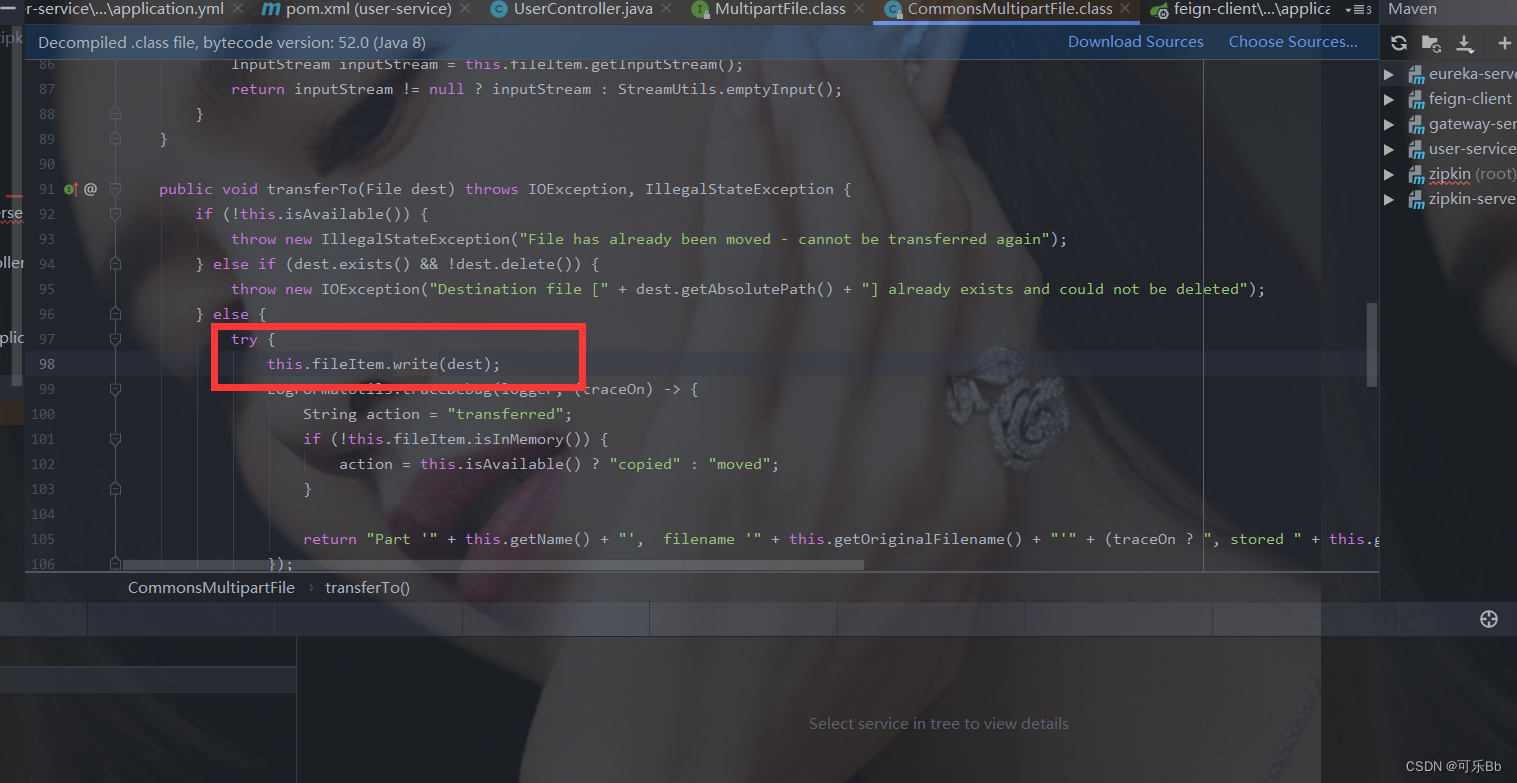Click transferTo() in the breadcrumb bar
The width and height of the screenshot is (1517, 783).
tap(367, 587)
